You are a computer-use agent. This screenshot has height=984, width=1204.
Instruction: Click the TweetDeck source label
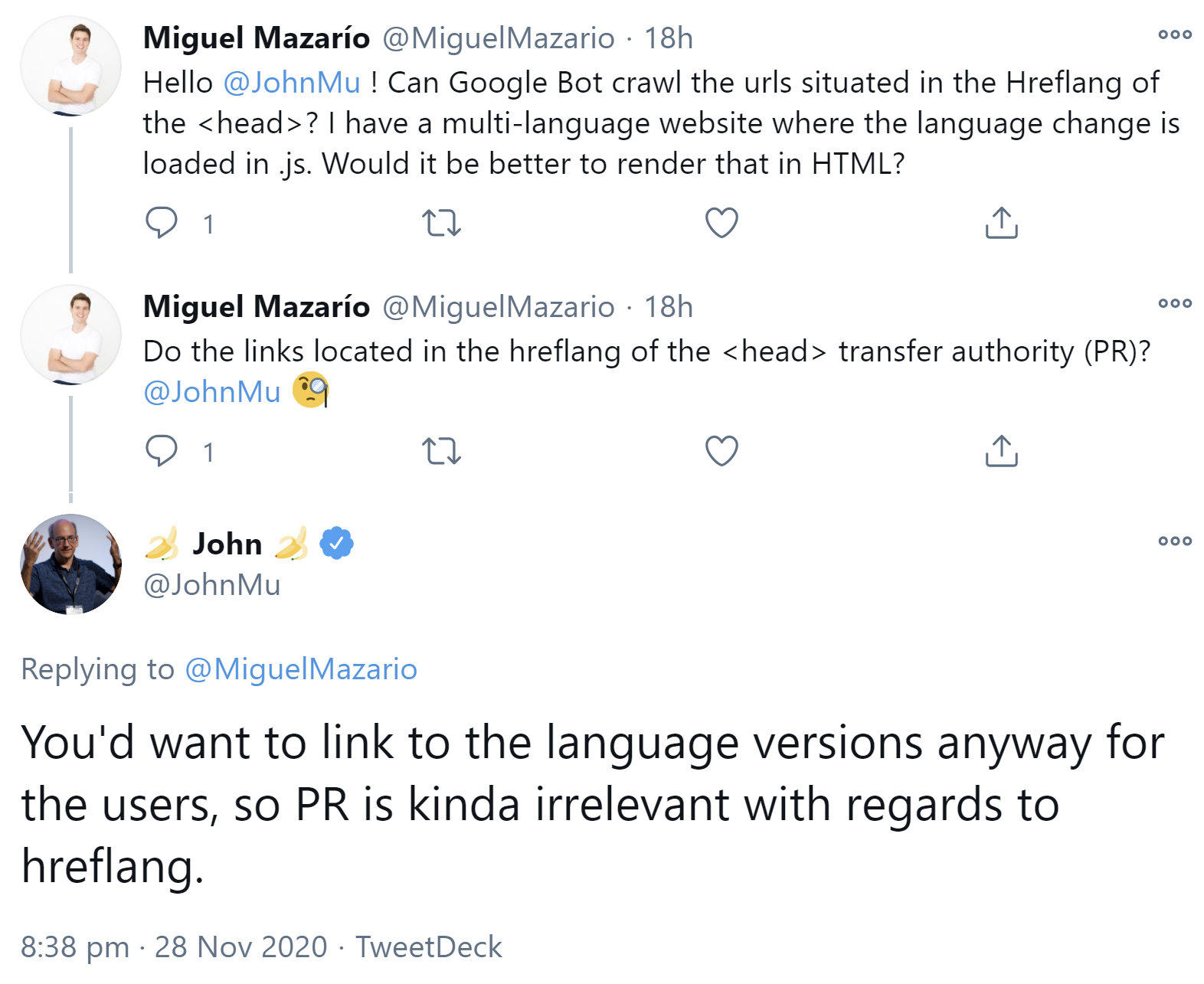click(x=429, y=947)
